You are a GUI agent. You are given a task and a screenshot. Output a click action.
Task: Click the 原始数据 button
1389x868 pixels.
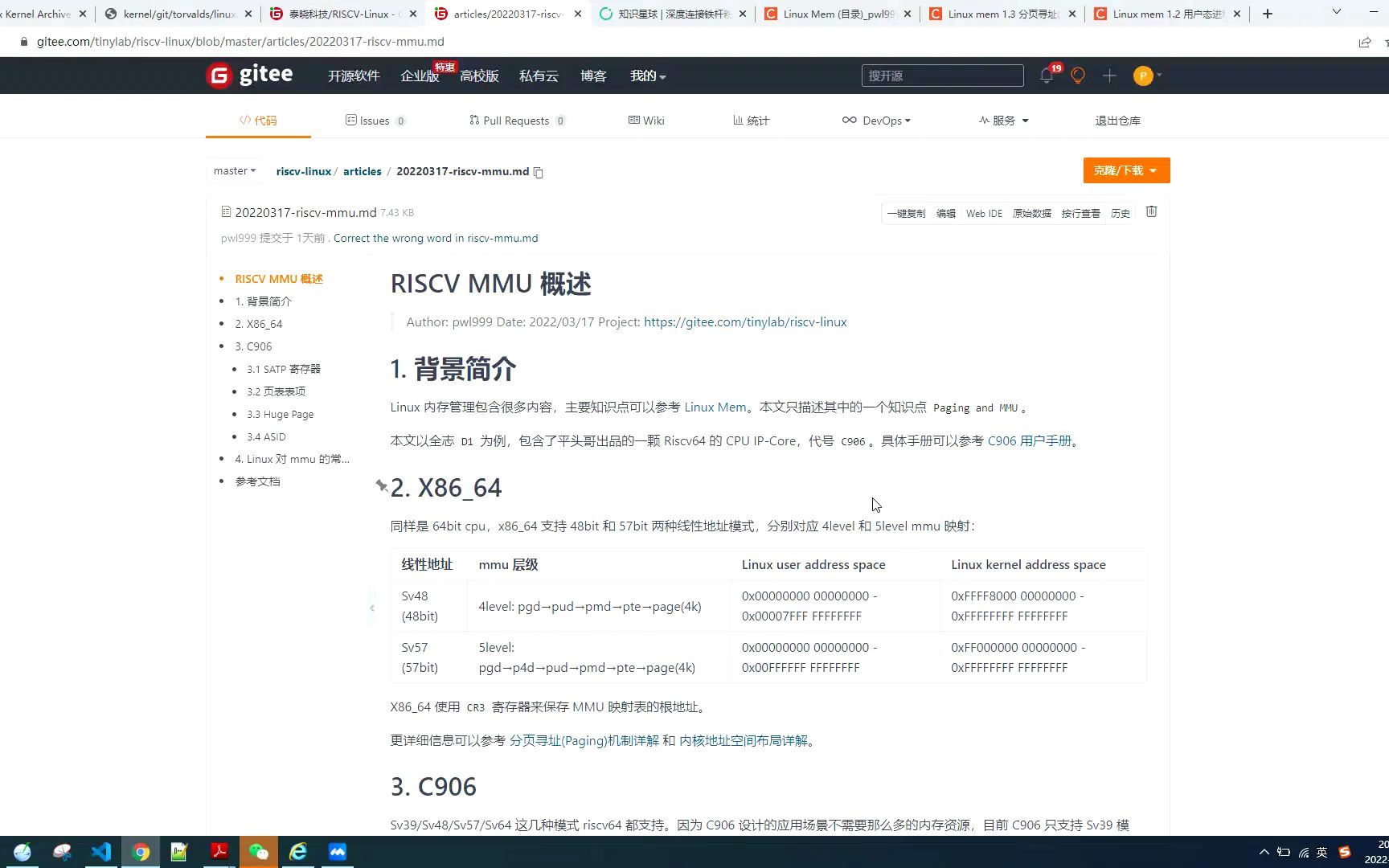coord(1032,213)
